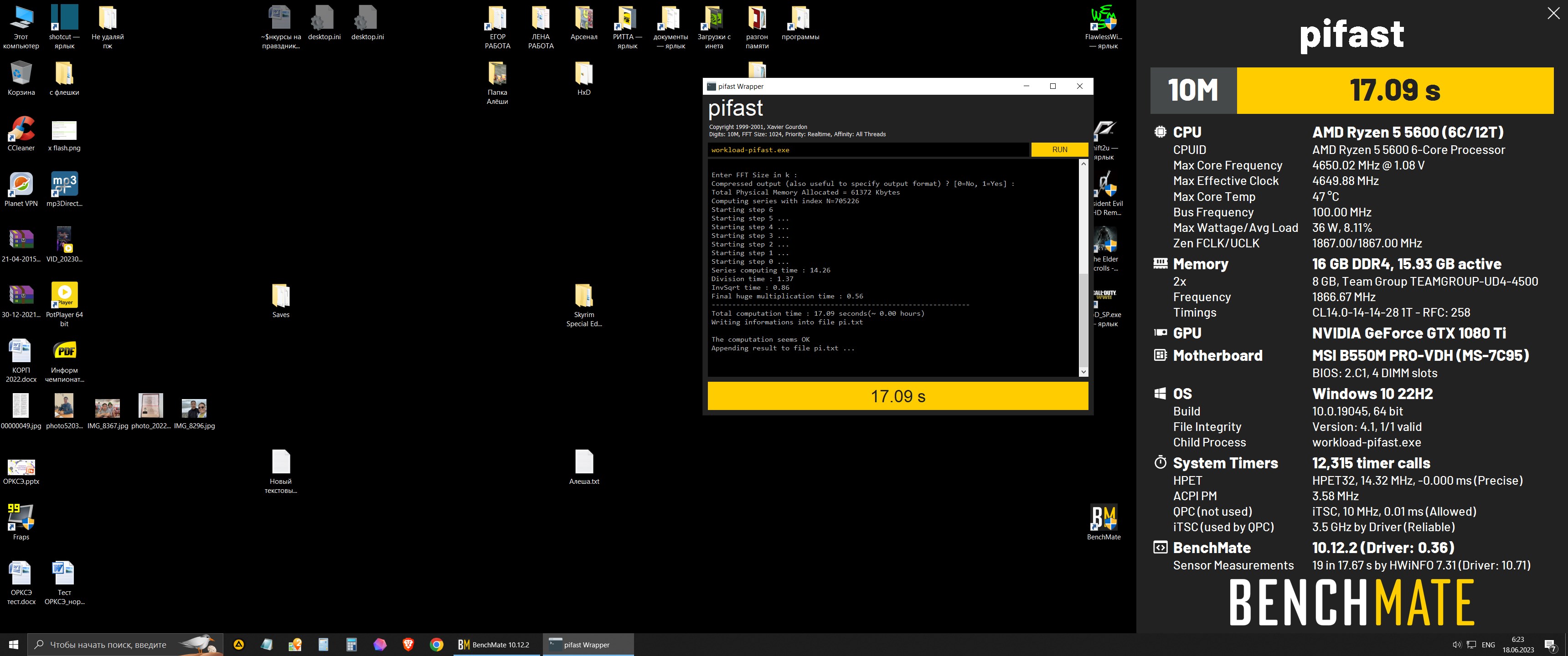Click the 'Windows 10 22H2' OS value
Image resolution: width=1568 pixels, height=656 pixels.
coord(1372,394)
